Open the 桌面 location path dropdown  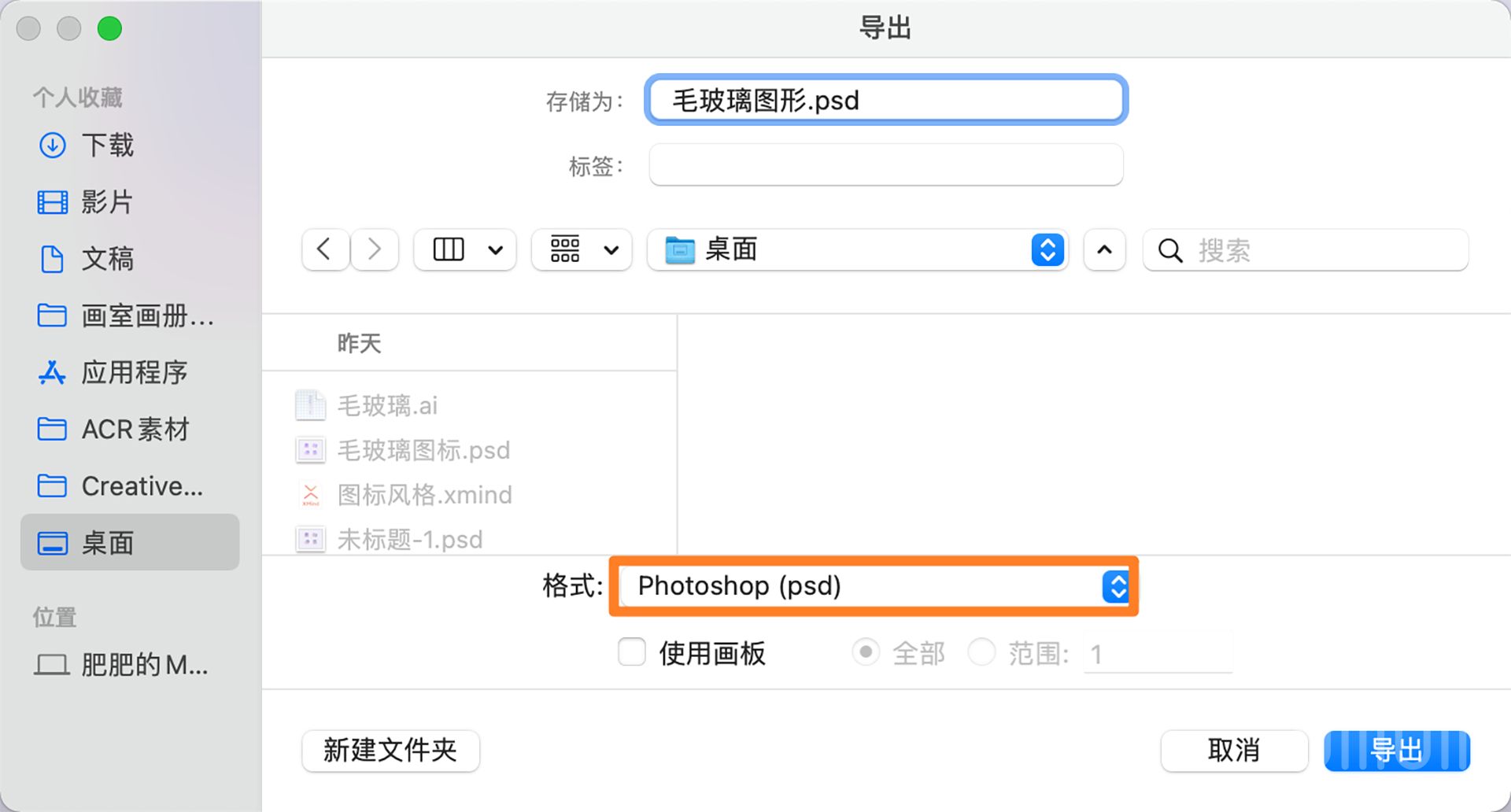point(1047,249)
